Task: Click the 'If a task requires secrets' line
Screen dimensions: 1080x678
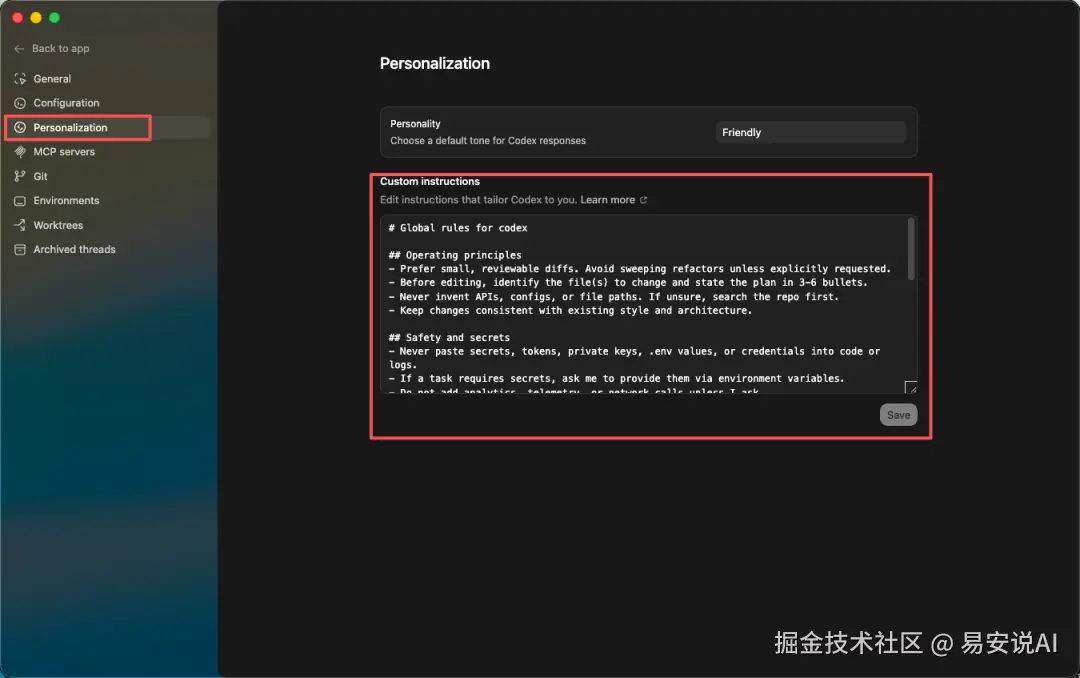Action: point(616,378)
